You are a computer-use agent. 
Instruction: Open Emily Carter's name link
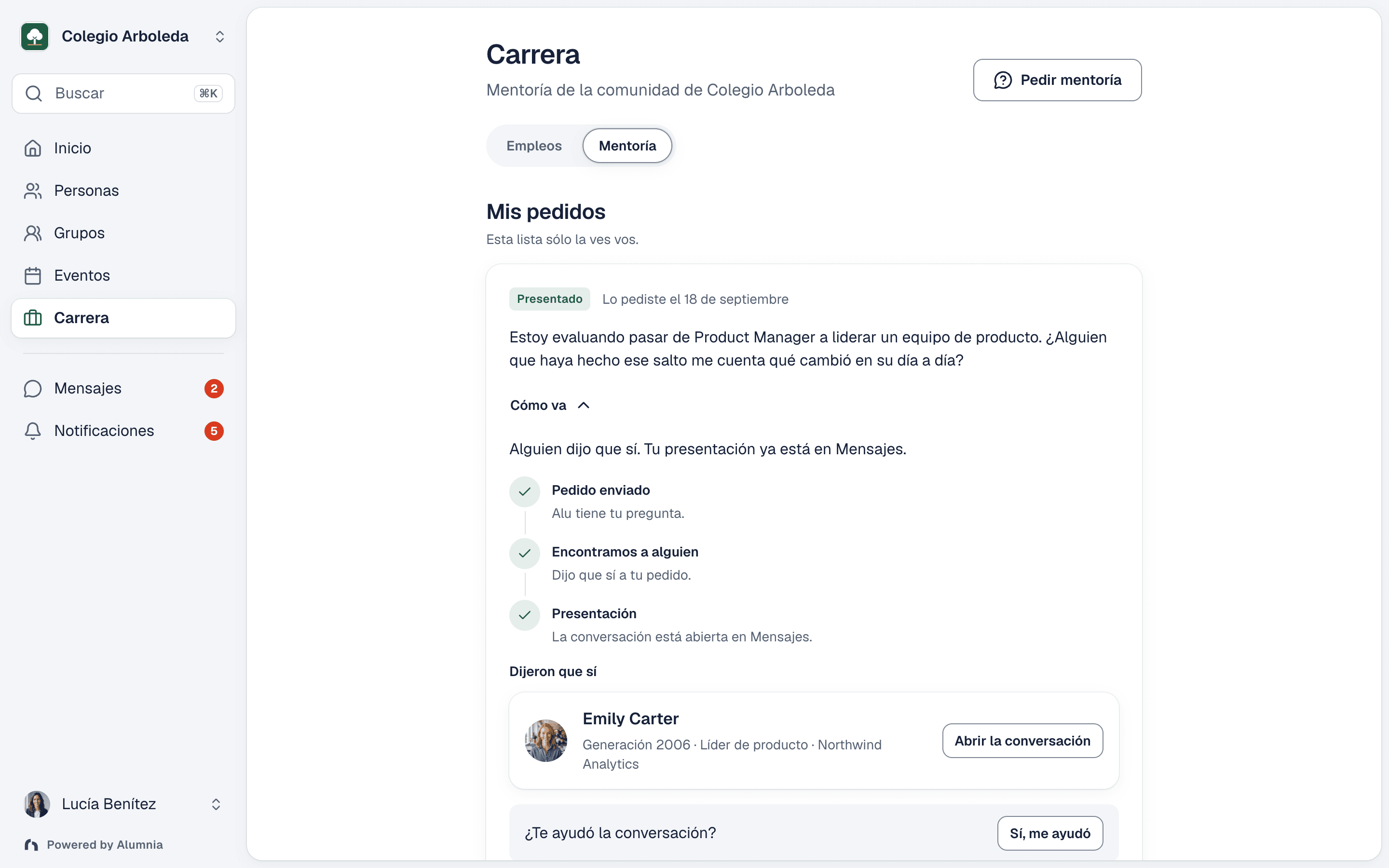(630, 719)
